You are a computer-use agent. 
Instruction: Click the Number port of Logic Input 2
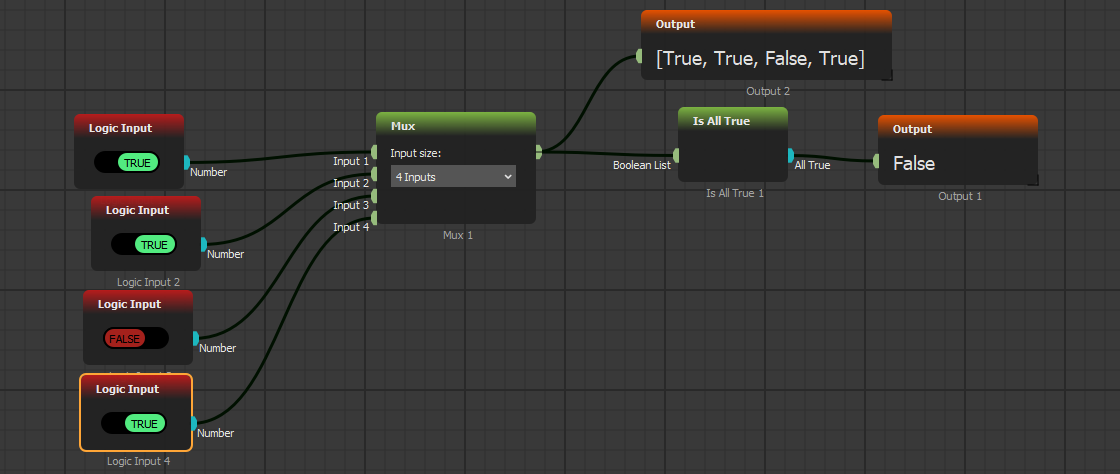coord(203,244)
